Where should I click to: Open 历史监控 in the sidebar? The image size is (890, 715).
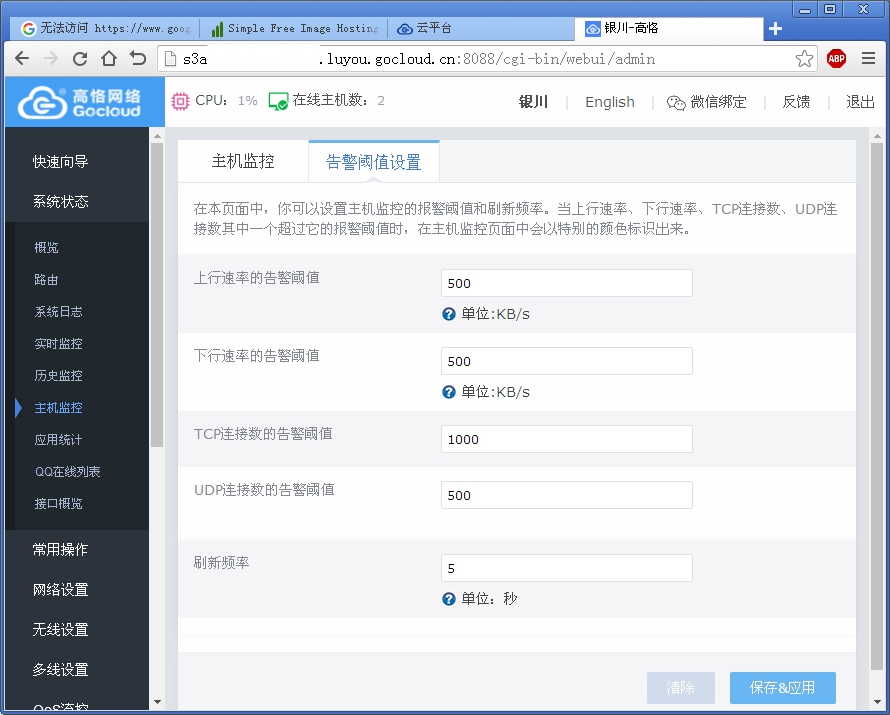pyautogui.click(x=58, y=375)
